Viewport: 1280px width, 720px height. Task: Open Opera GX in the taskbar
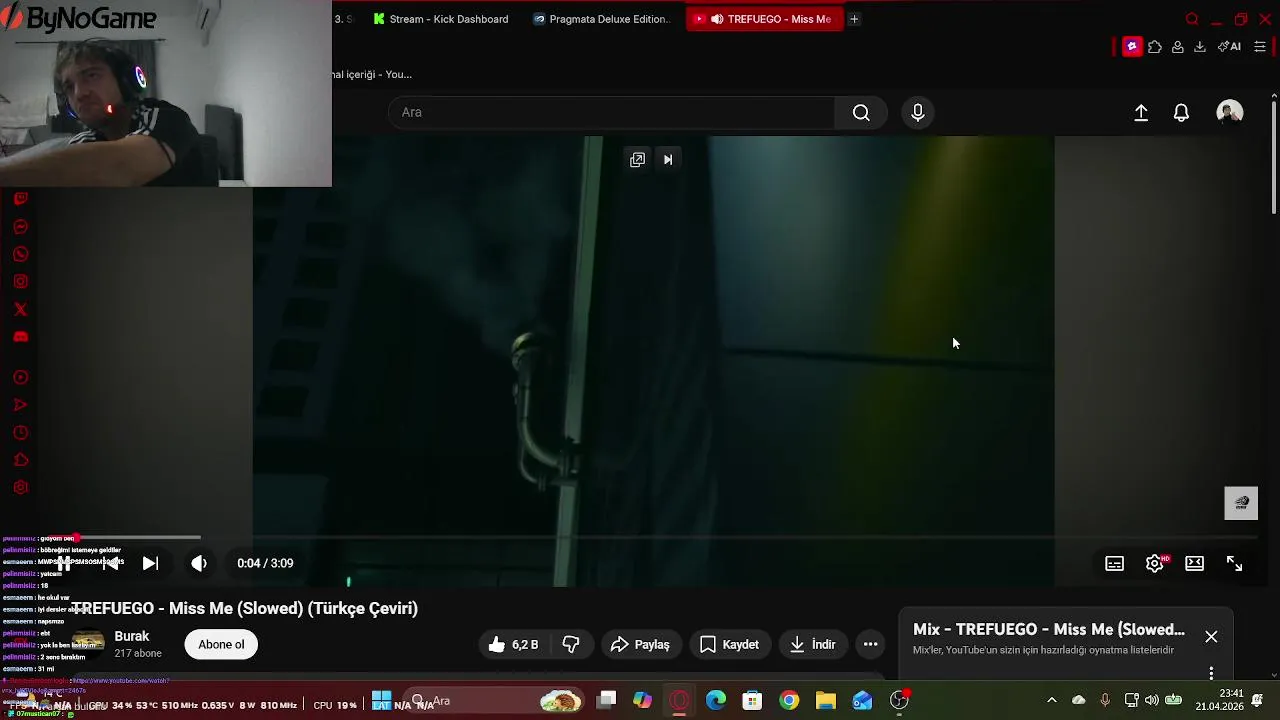coord(679,701)
